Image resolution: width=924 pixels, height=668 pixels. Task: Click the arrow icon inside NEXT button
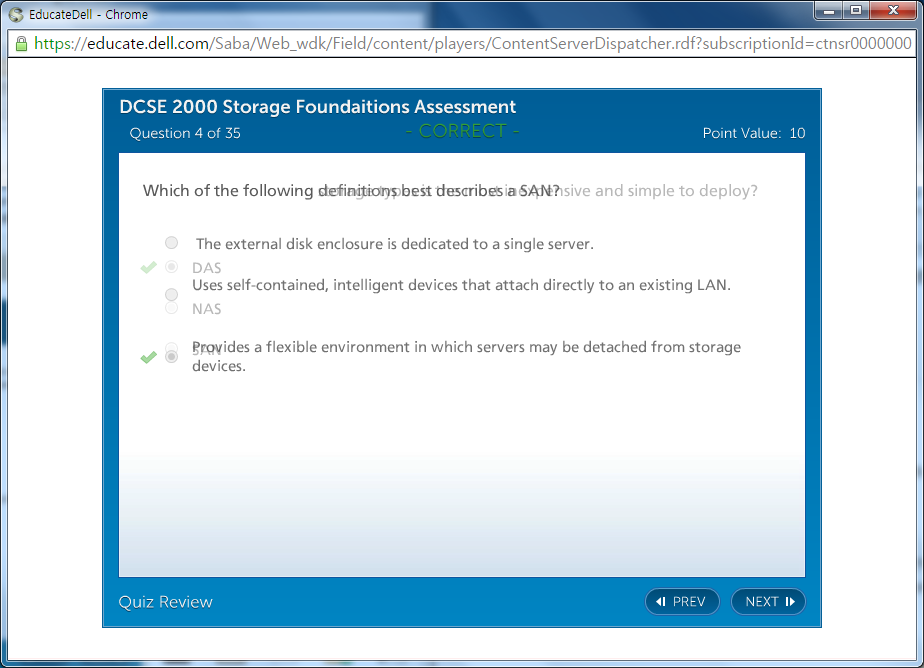click(x=790, y=601)
